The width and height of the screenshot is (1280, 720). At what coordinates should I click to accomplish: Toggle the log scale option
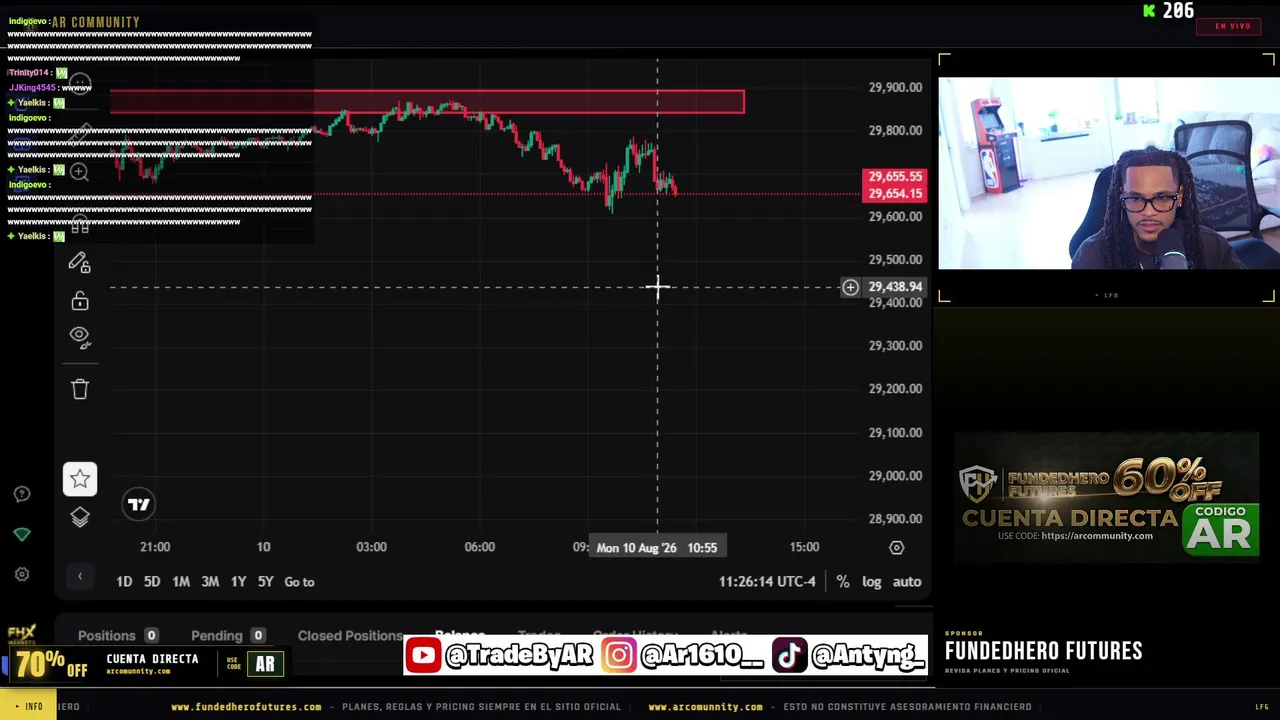(872, 581)
